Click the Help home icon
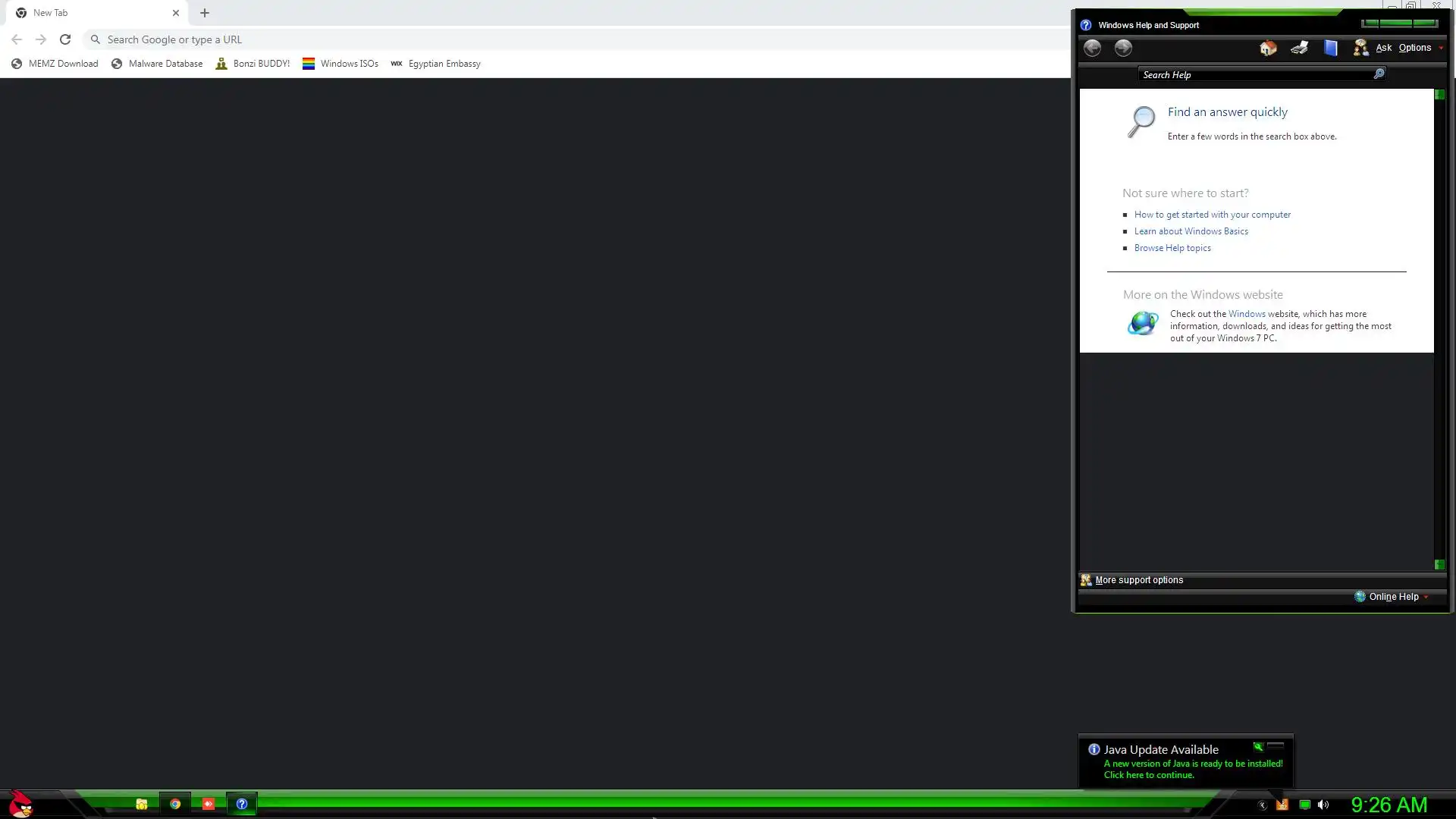 click(x=1268, y=48)
